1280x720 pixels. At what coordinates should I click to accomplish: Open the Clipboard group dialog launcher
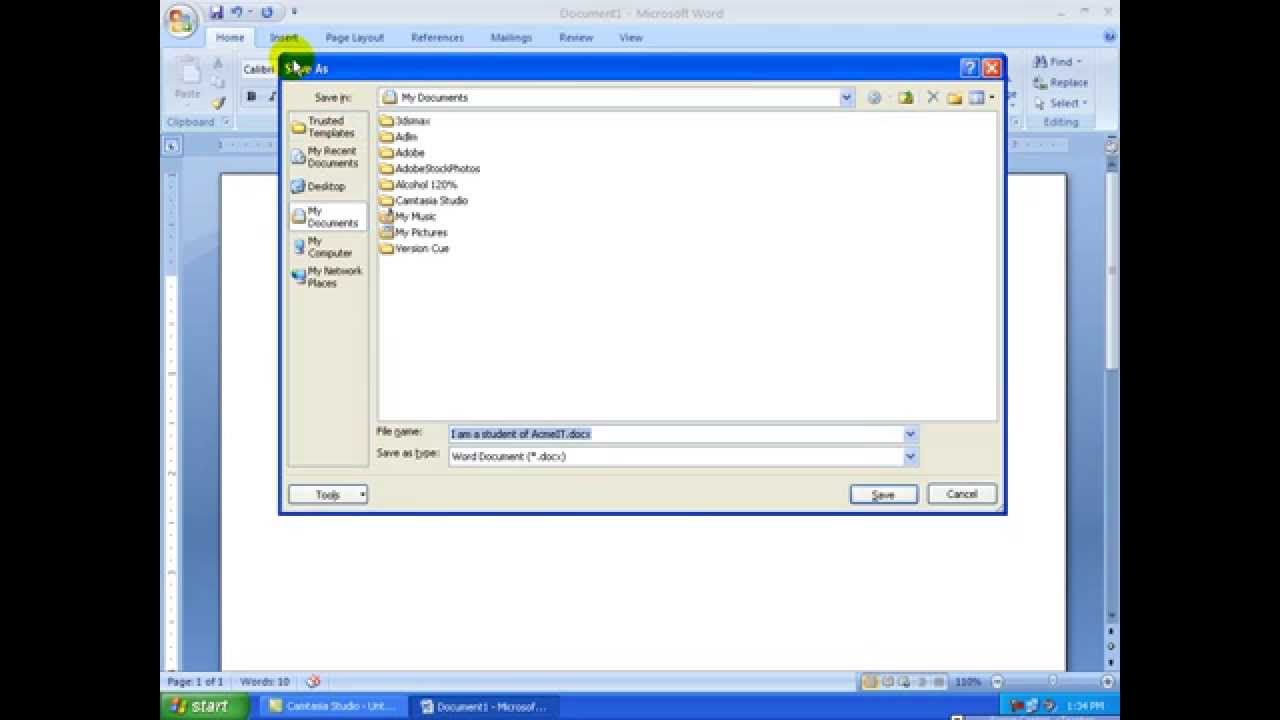(226, 122)
